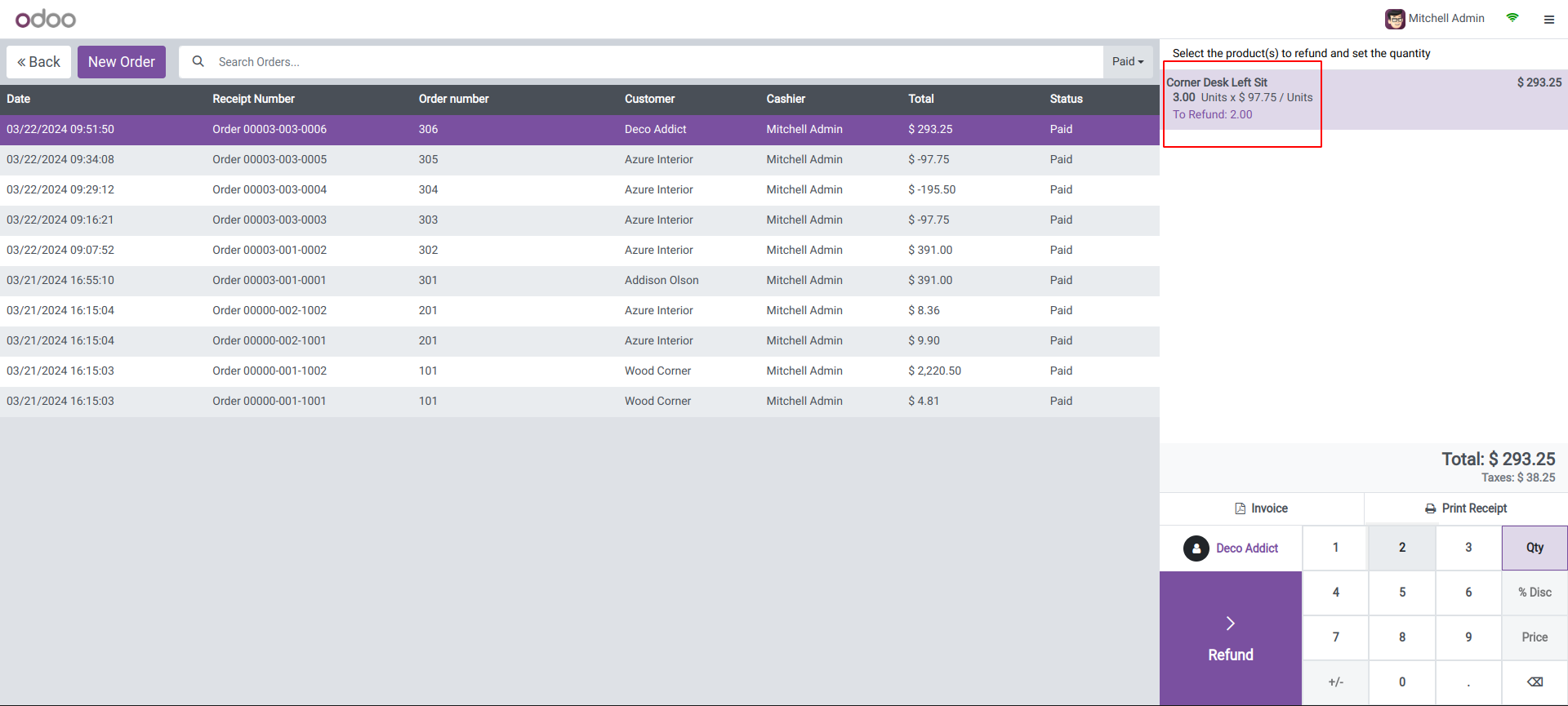The image size is (1568, 706).
Task: Create a New Order
Action: (122, 62)
